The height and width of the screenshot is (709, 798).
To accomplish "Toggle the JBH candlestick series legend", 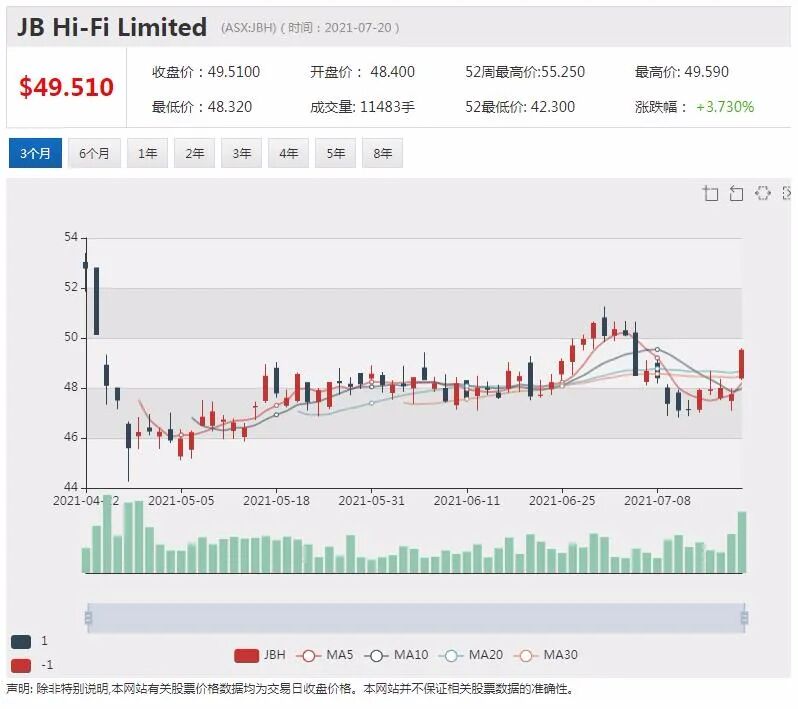I will [260, 655].
